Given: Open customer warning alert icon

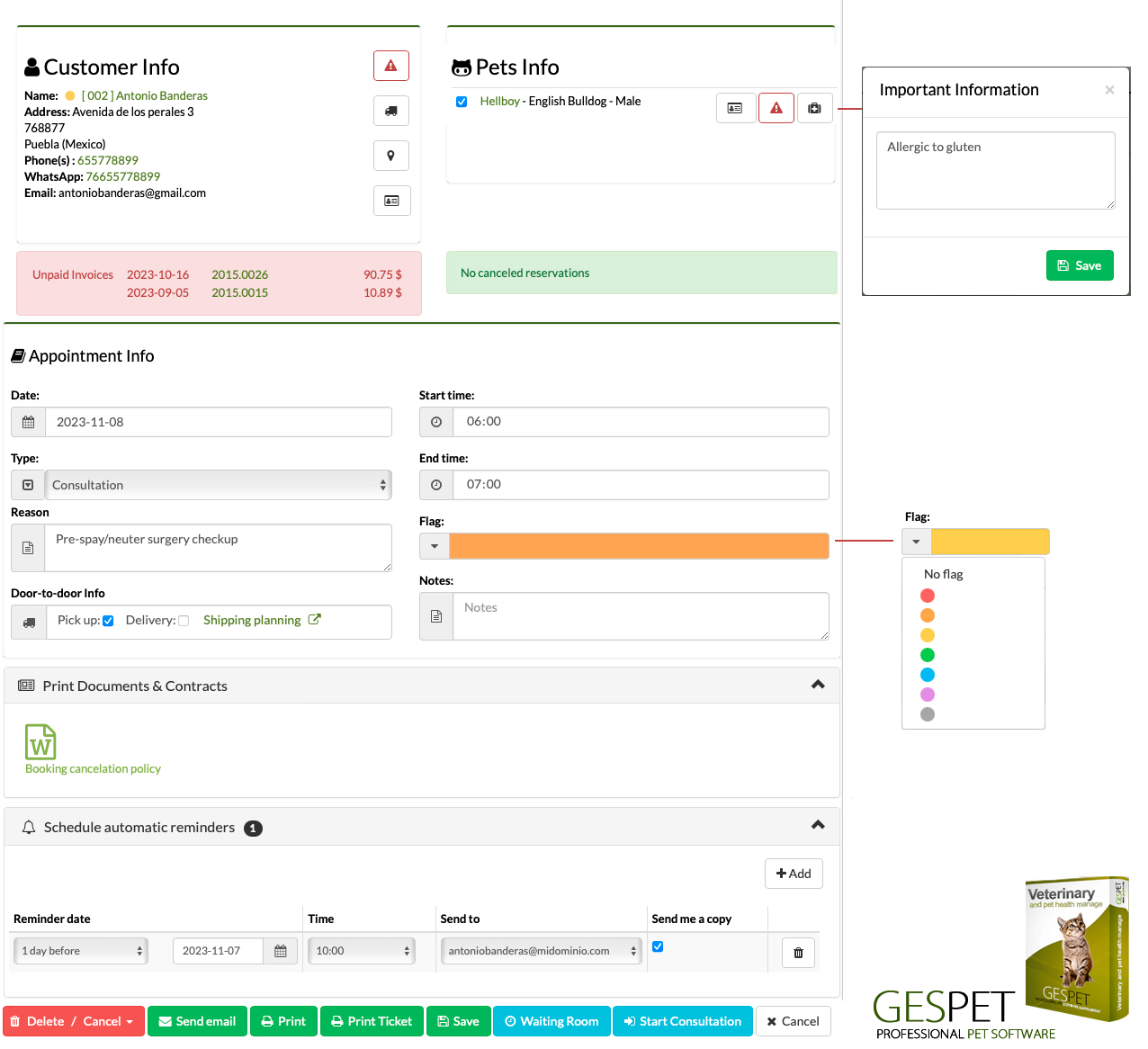Looking at the screenshot, I should tap(391, 66).
